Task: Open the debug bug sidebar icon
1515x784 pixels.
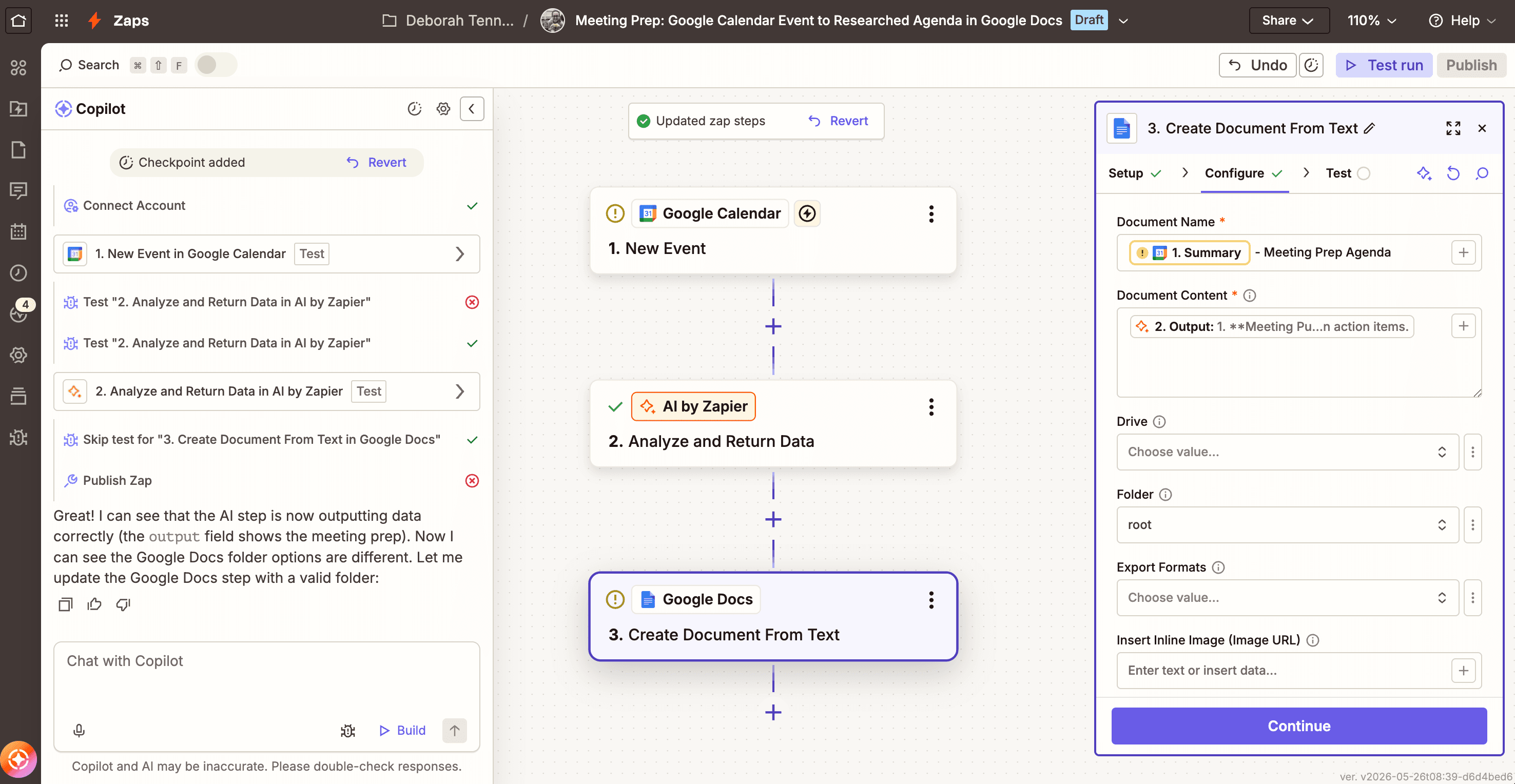Action: click(x=18, y=437)
